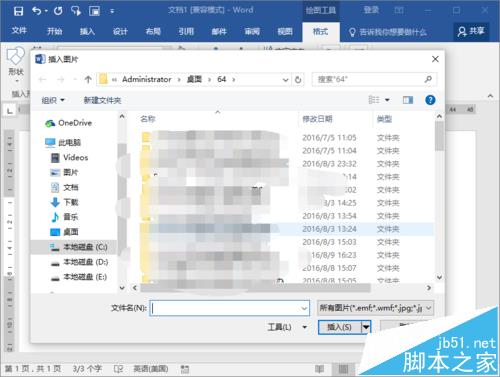This screenshot has width=500, height=377.
Task: Switch to the 开始 ribbon tab
Action: [54, 32]
